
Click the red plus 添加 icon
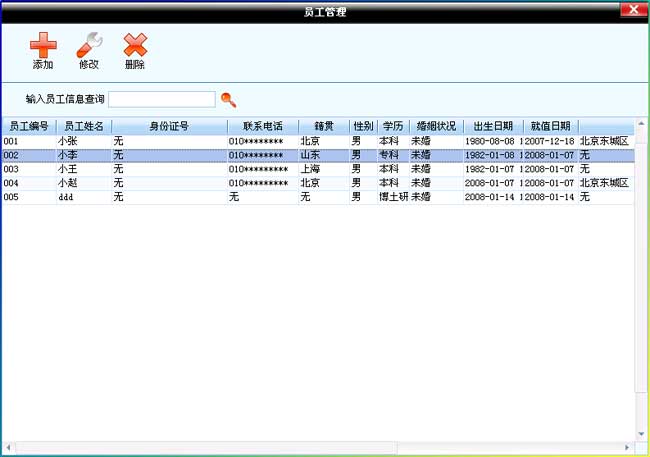coord(42,45)
